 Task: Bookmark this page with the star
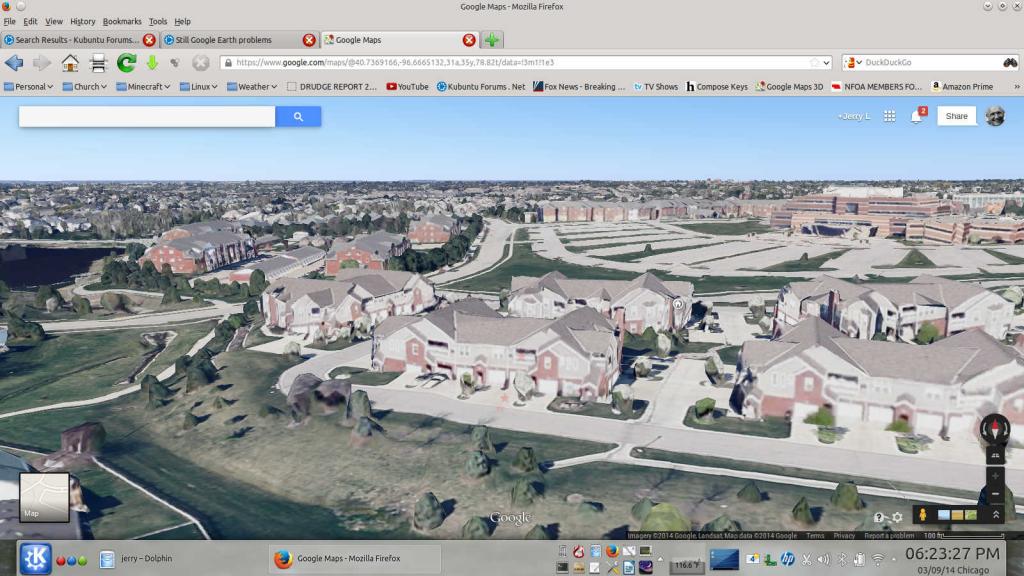[813, 62]
